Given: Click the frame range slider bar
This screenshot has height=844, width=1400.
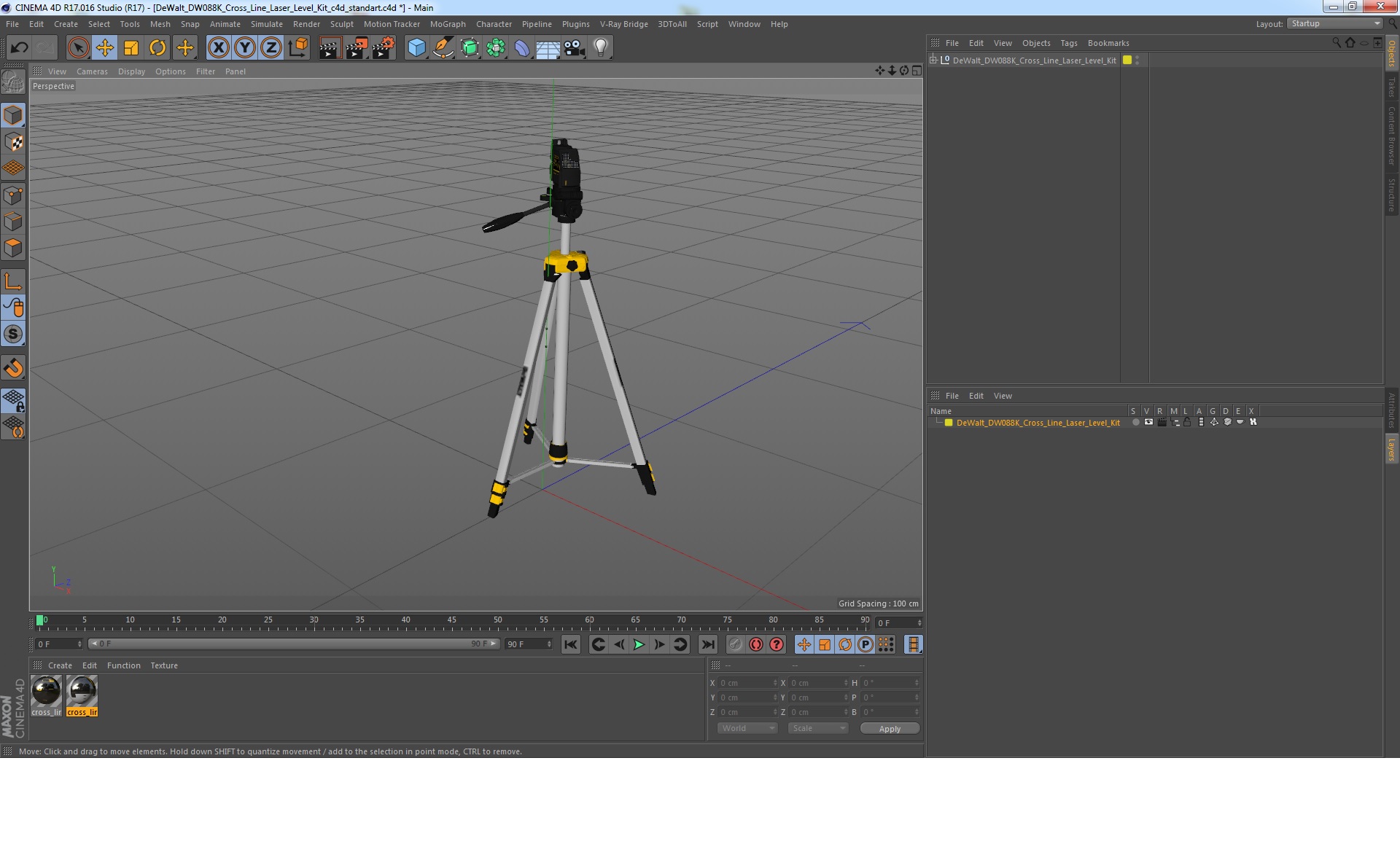Looking at the screenshot, I should point(294,644).
